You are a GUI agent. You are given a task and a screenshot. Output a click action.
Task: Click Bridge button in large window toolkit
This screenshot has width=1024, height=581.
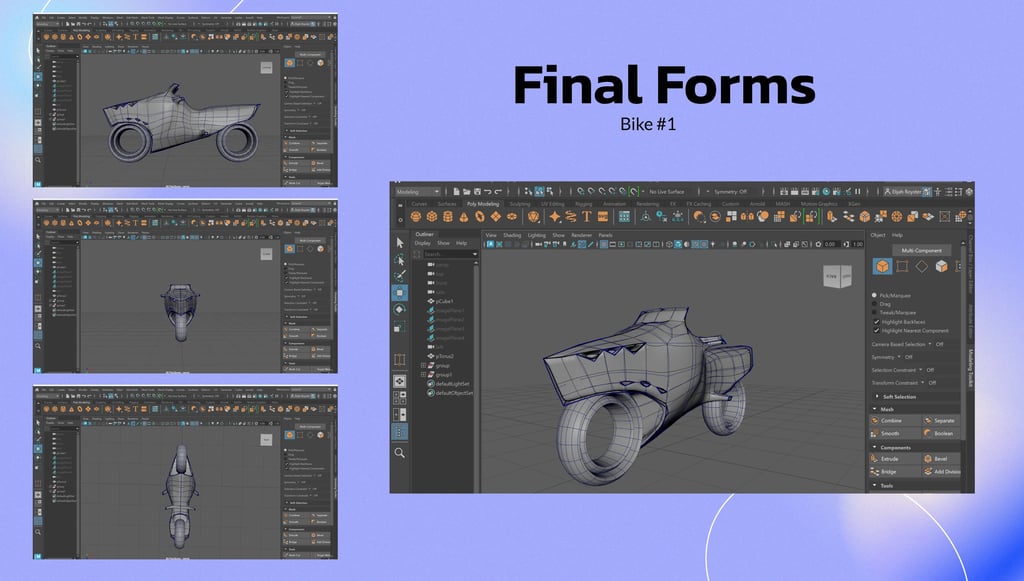895,471
